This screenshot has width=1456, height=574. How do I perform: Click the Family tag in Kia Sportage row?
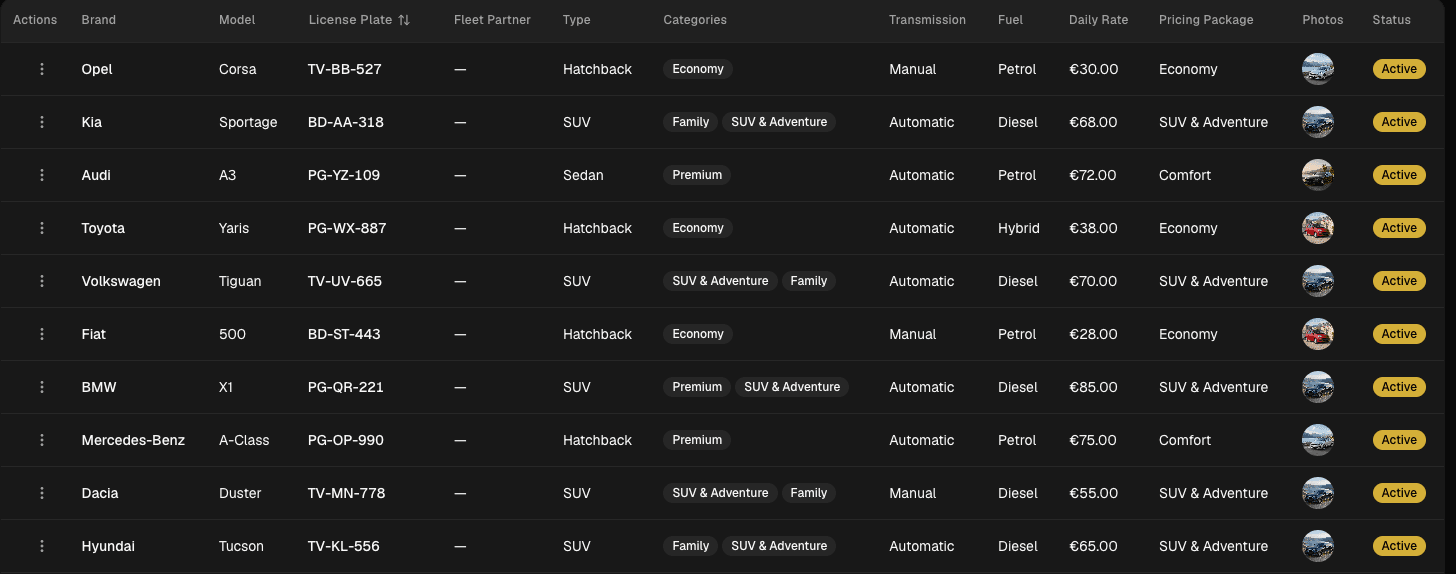click(690, 122)
